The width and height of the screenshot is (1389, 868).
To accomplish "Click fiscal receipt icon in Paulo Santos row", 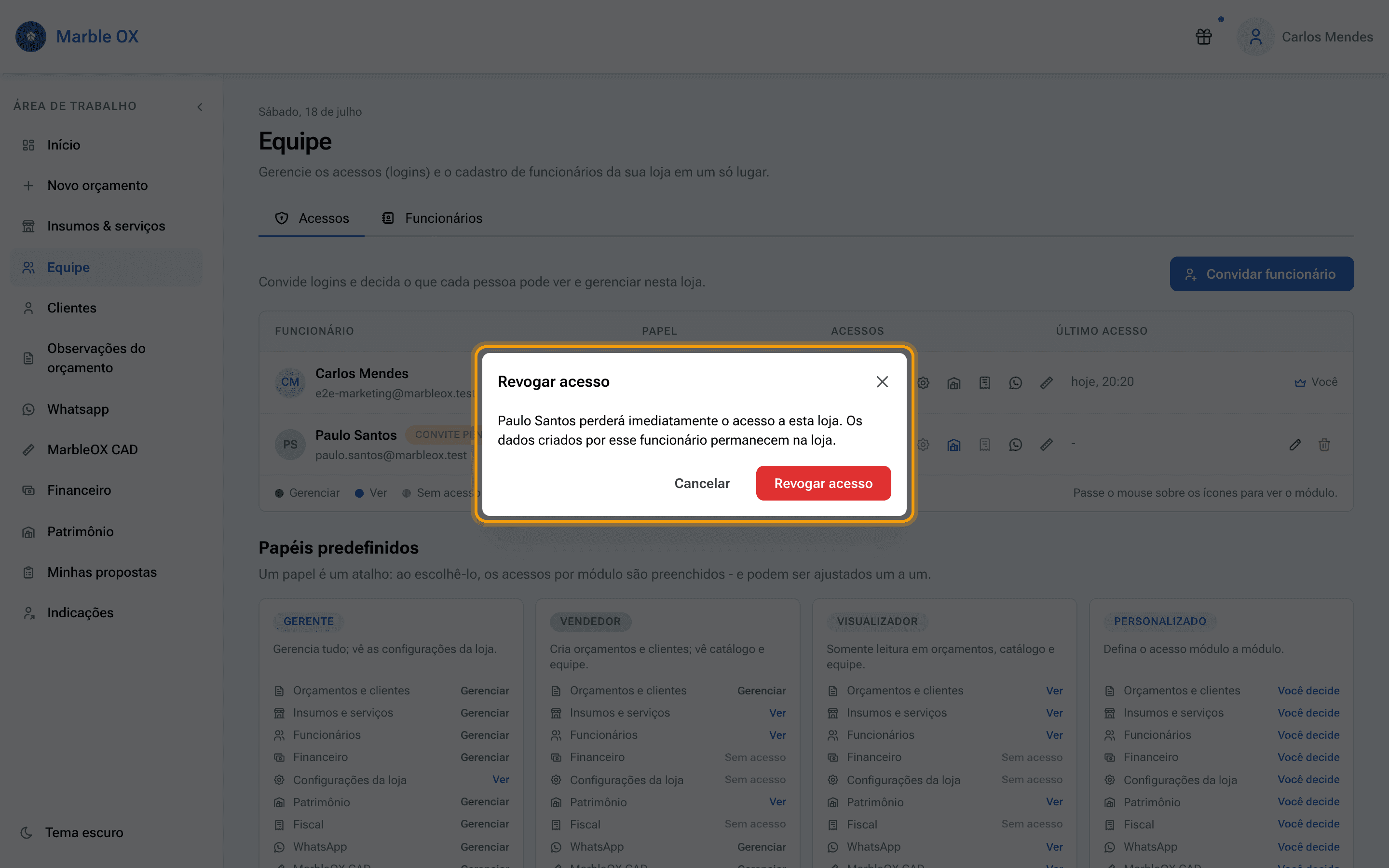I will [985, 445].
